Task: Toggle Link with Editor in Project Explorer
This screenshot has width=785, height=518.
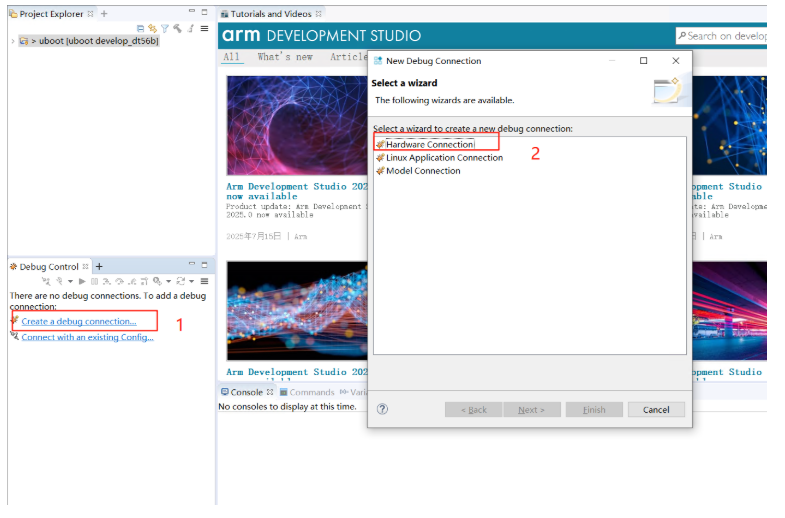Action: tap(152, 29)
